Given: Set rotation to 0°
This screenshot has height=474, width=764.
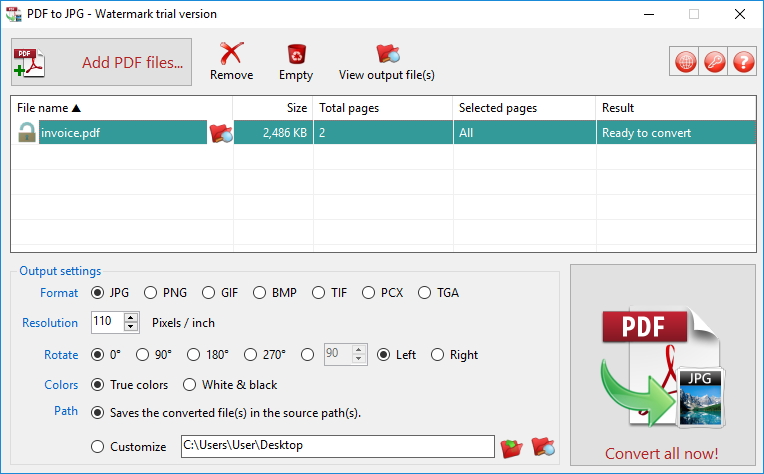Looking at the screenshot, I should [x=97, y=355].
